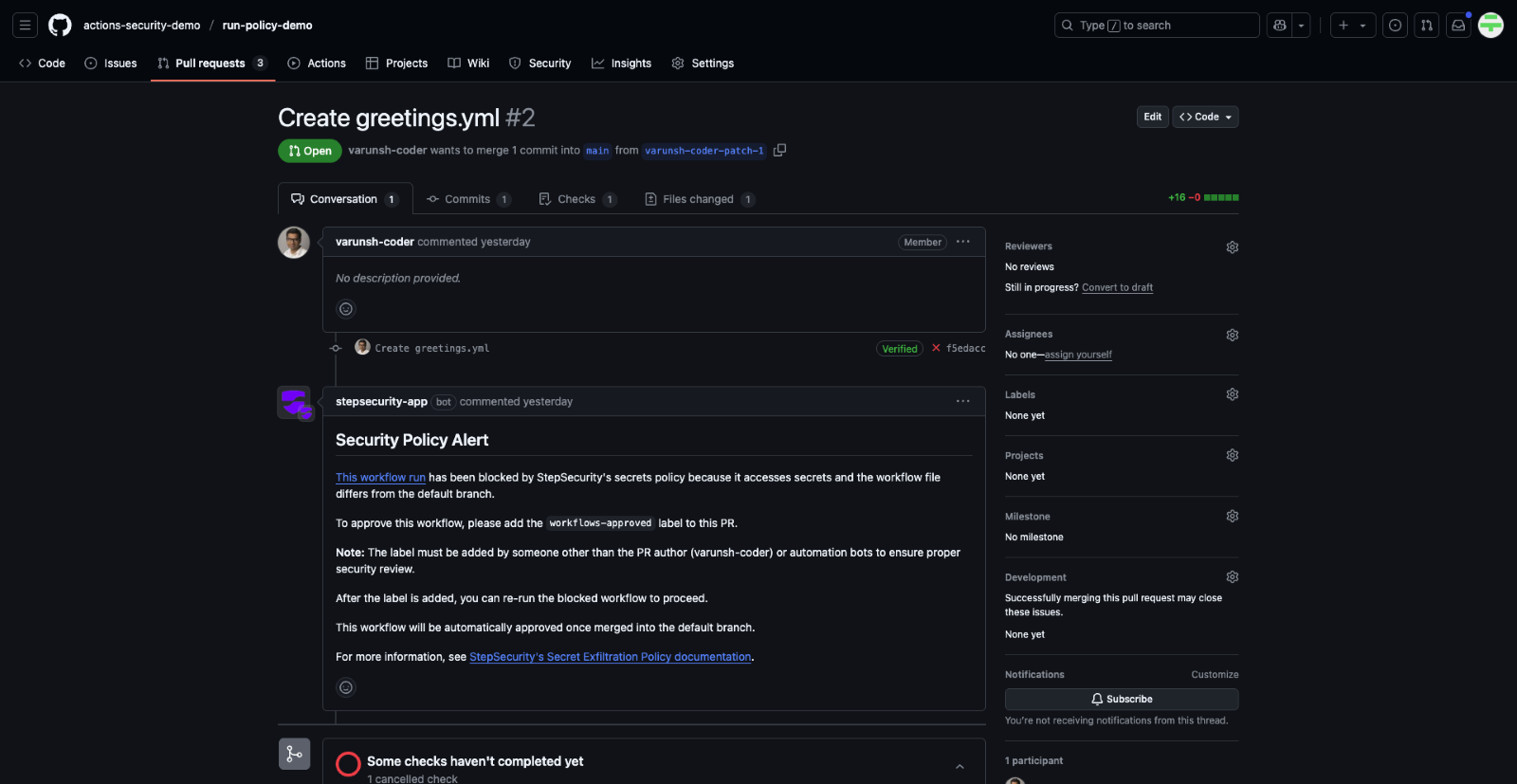Screen dimensions: 1517x784
Task: Open the create new plus dropdown
Action: click(1352, 26)
